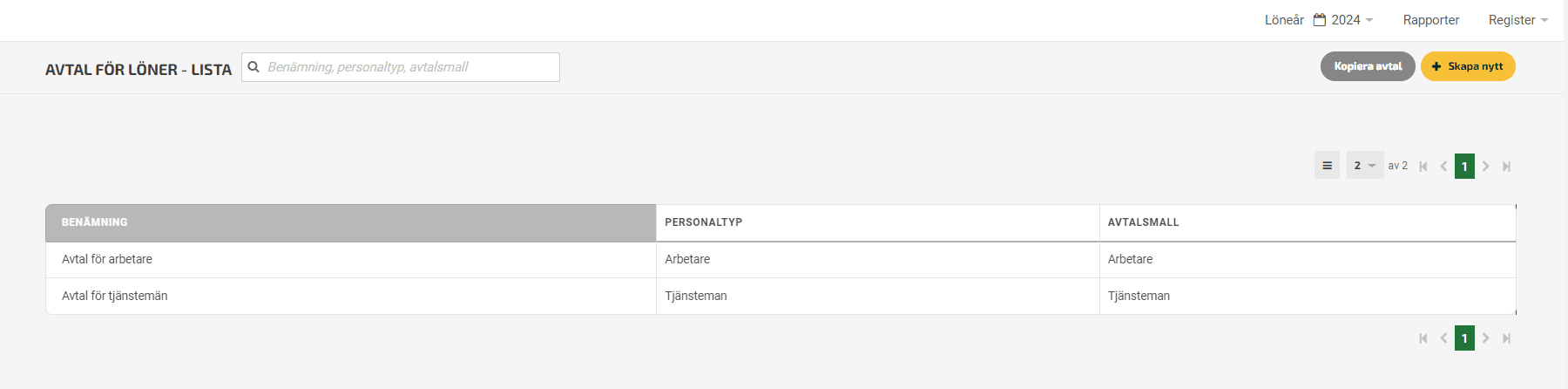Click the magnifier icon in search box
1568x389 pixels.
253,66
